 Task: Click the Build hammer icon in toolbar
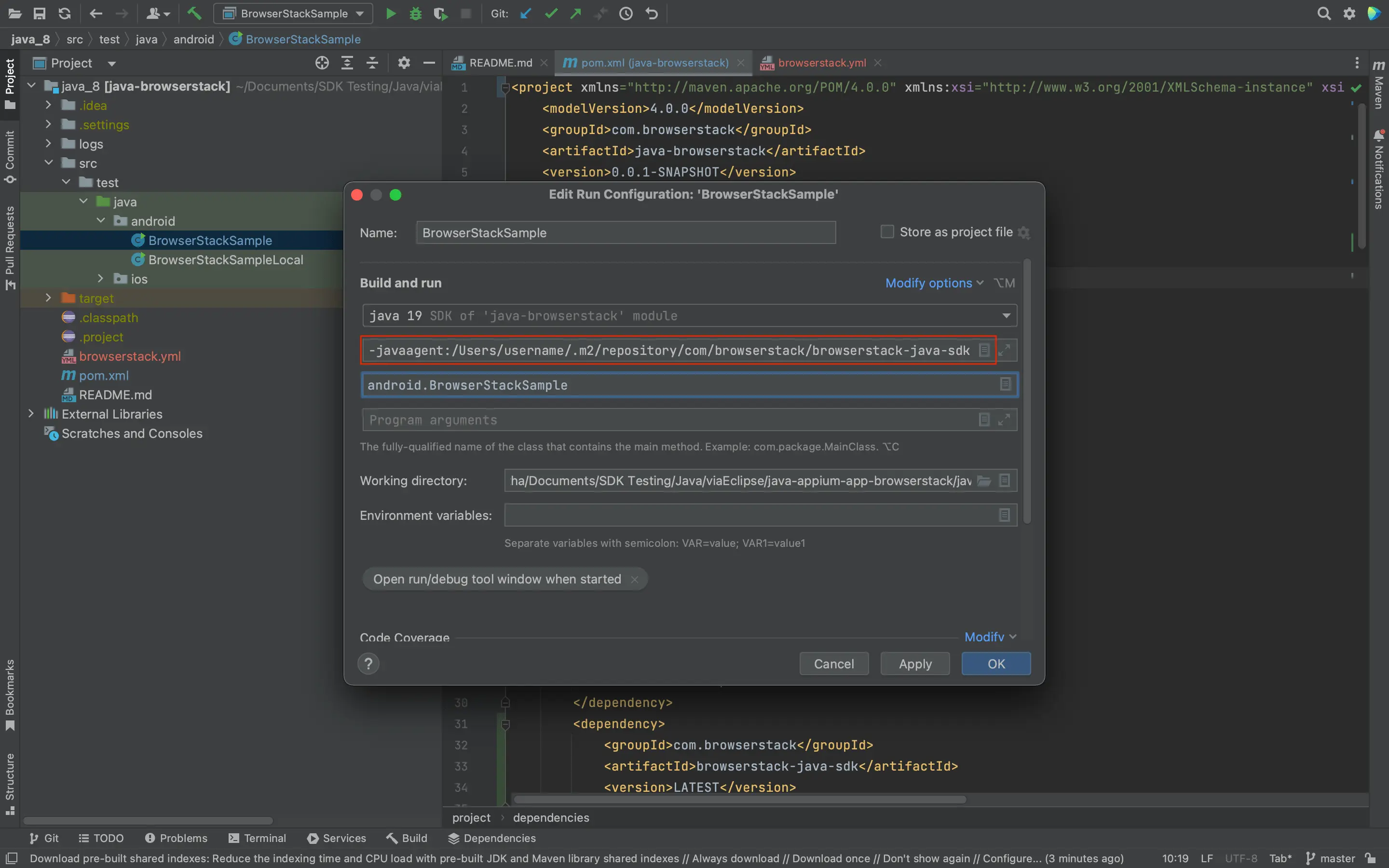(x=194, y=13)
